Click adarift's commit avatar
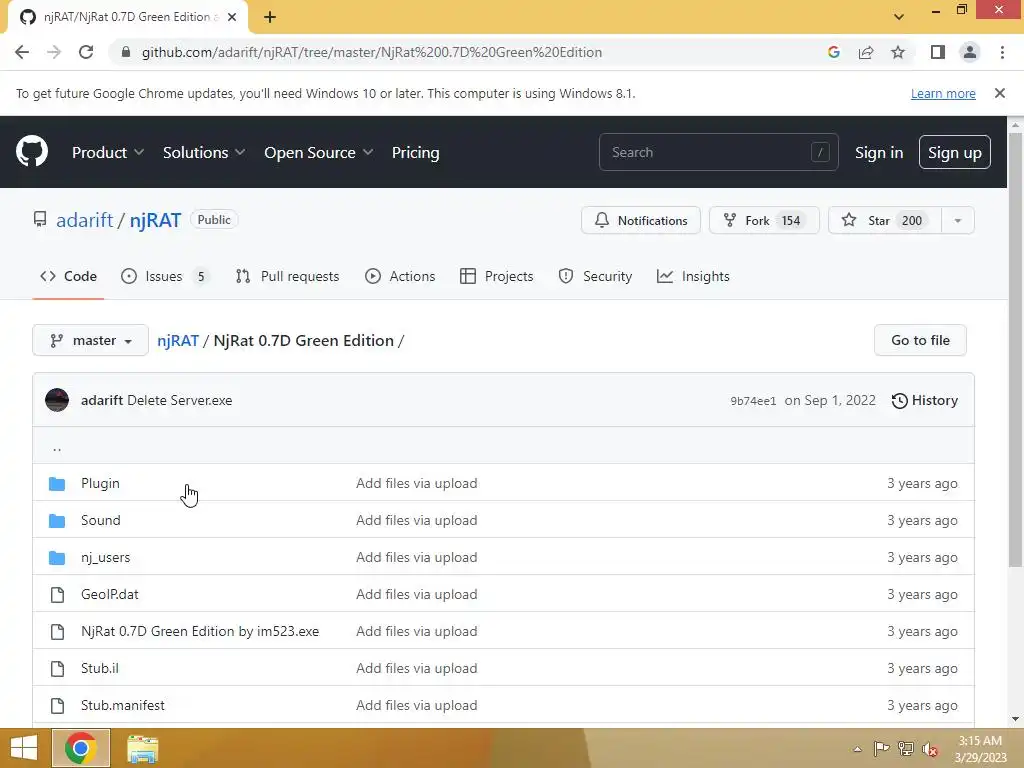Screen dimensions: 1024x768 pyautogui.click(x=57, y=400)
